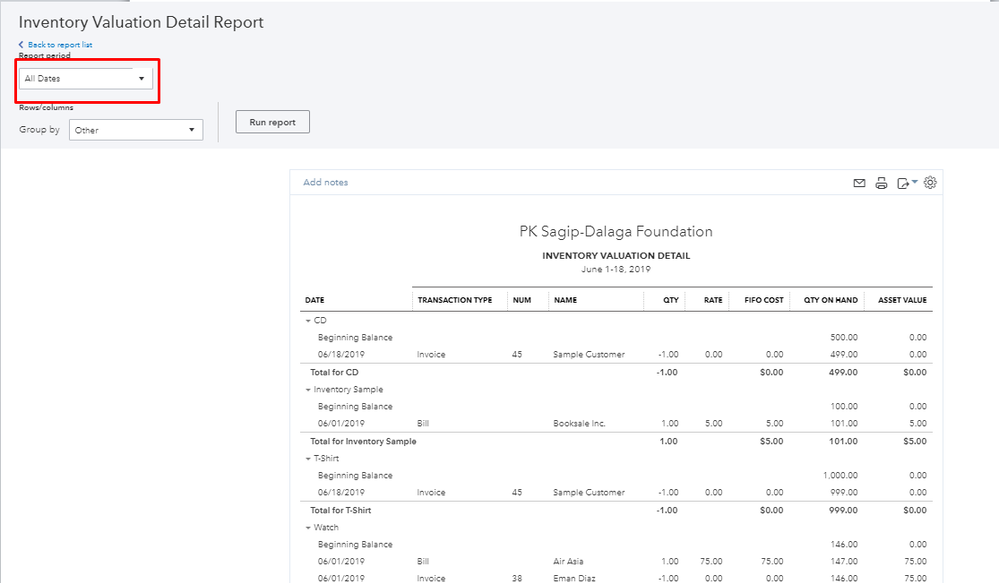
Task: Open the Group by dropdown
Action: click(136, 130)
